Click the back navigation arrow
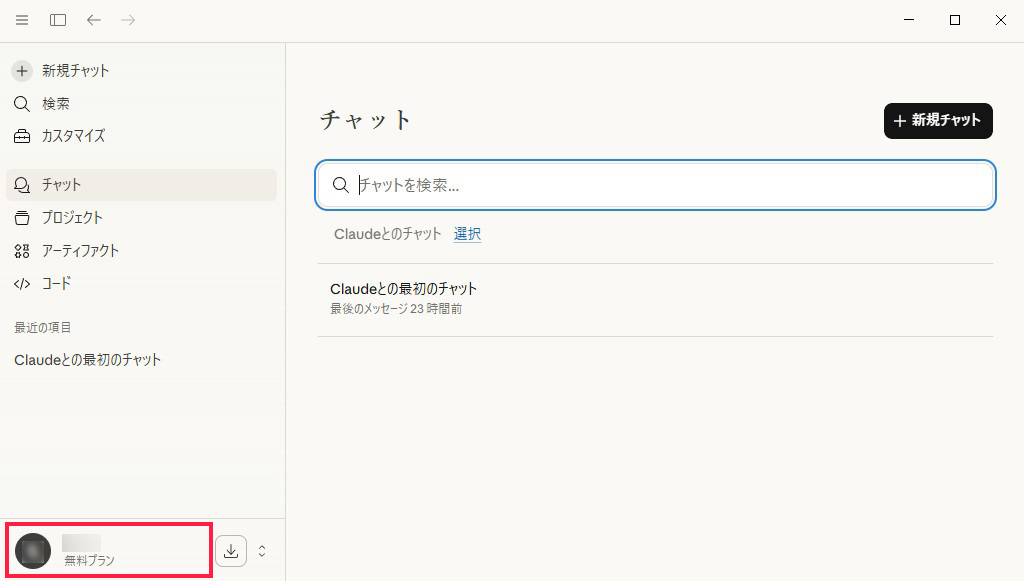 click(x=92, y=19)
